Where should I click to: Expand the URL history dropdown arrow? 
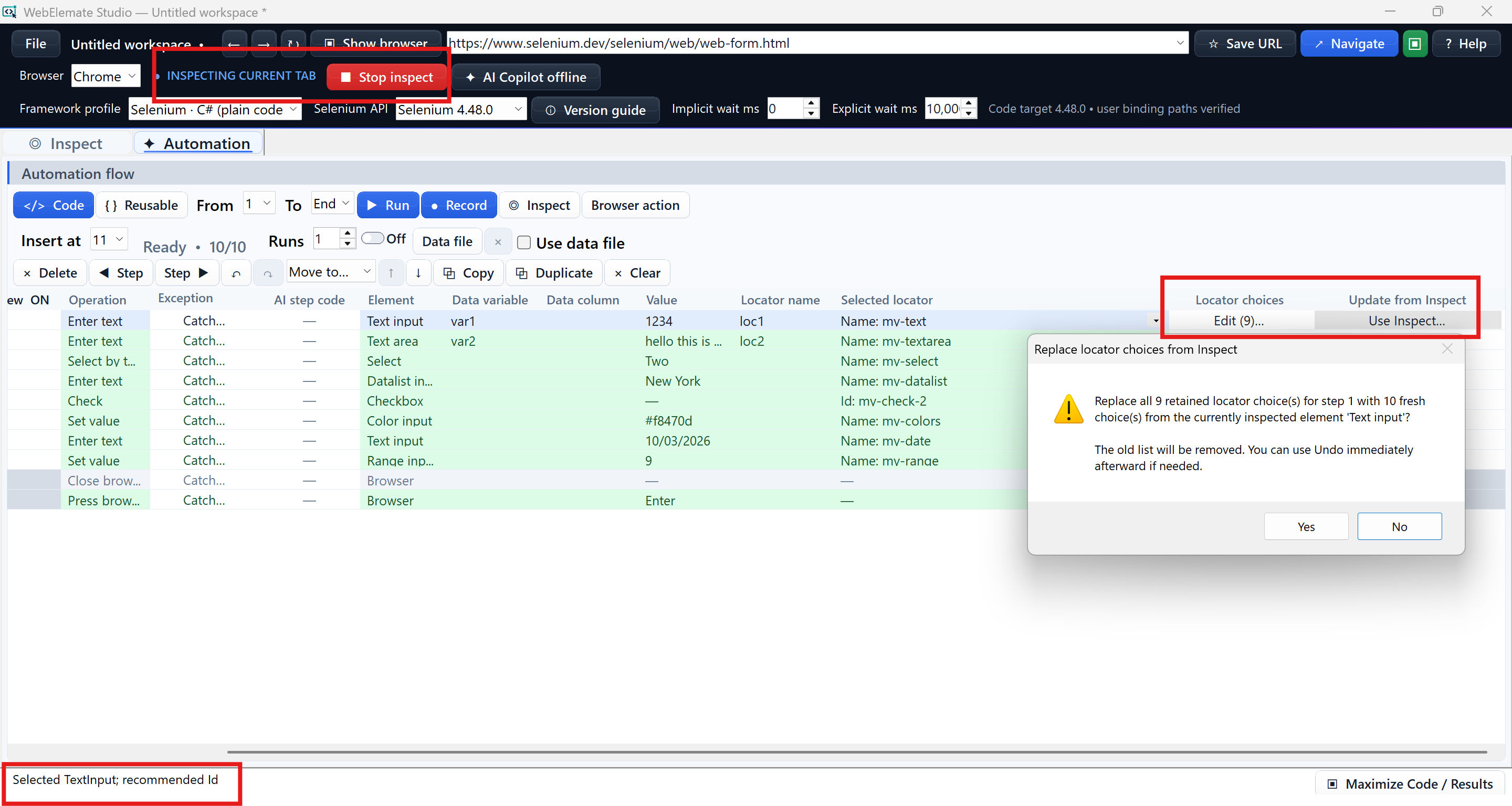pos(1180,43)
